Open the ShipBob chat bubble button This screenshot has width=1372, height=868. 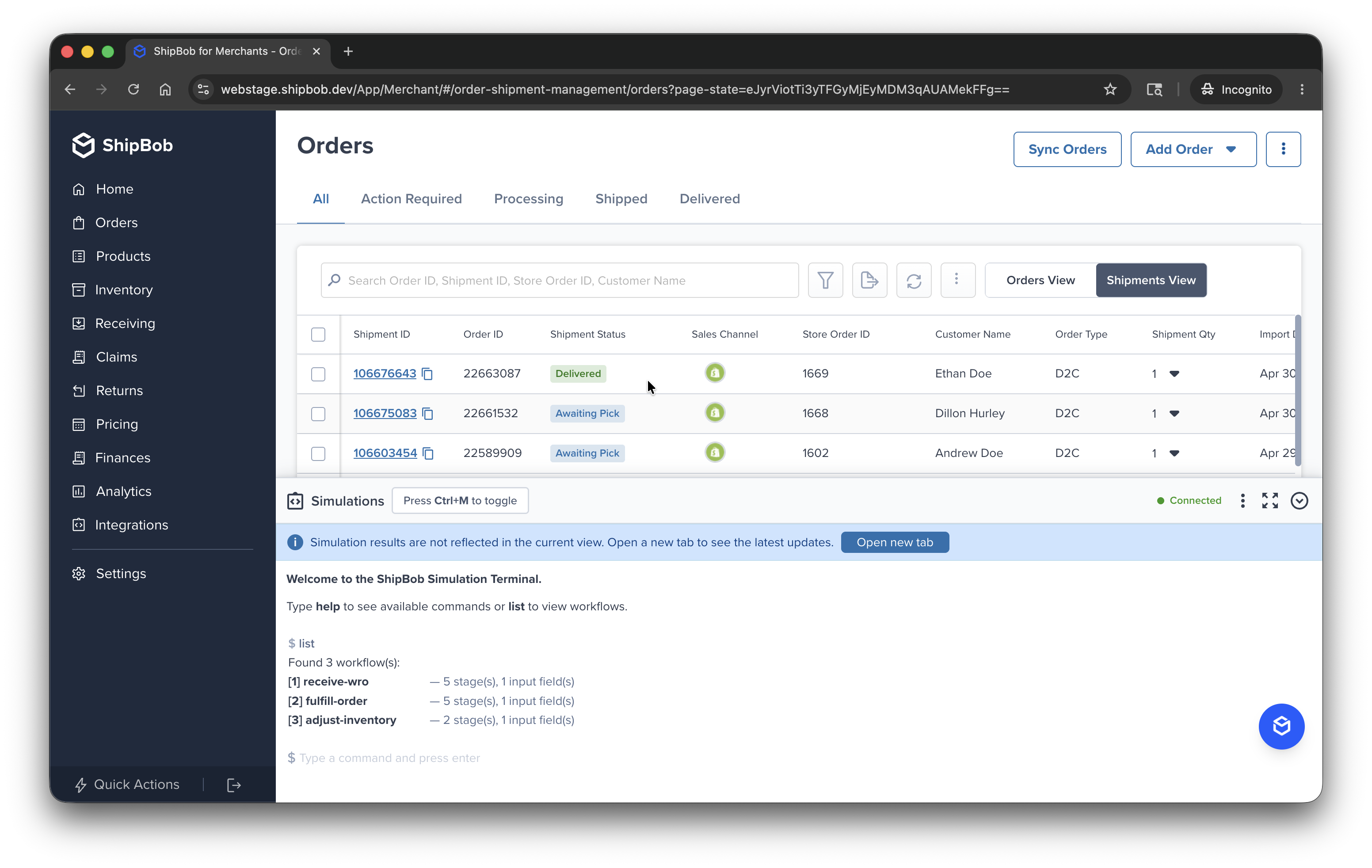(1281, 726)
